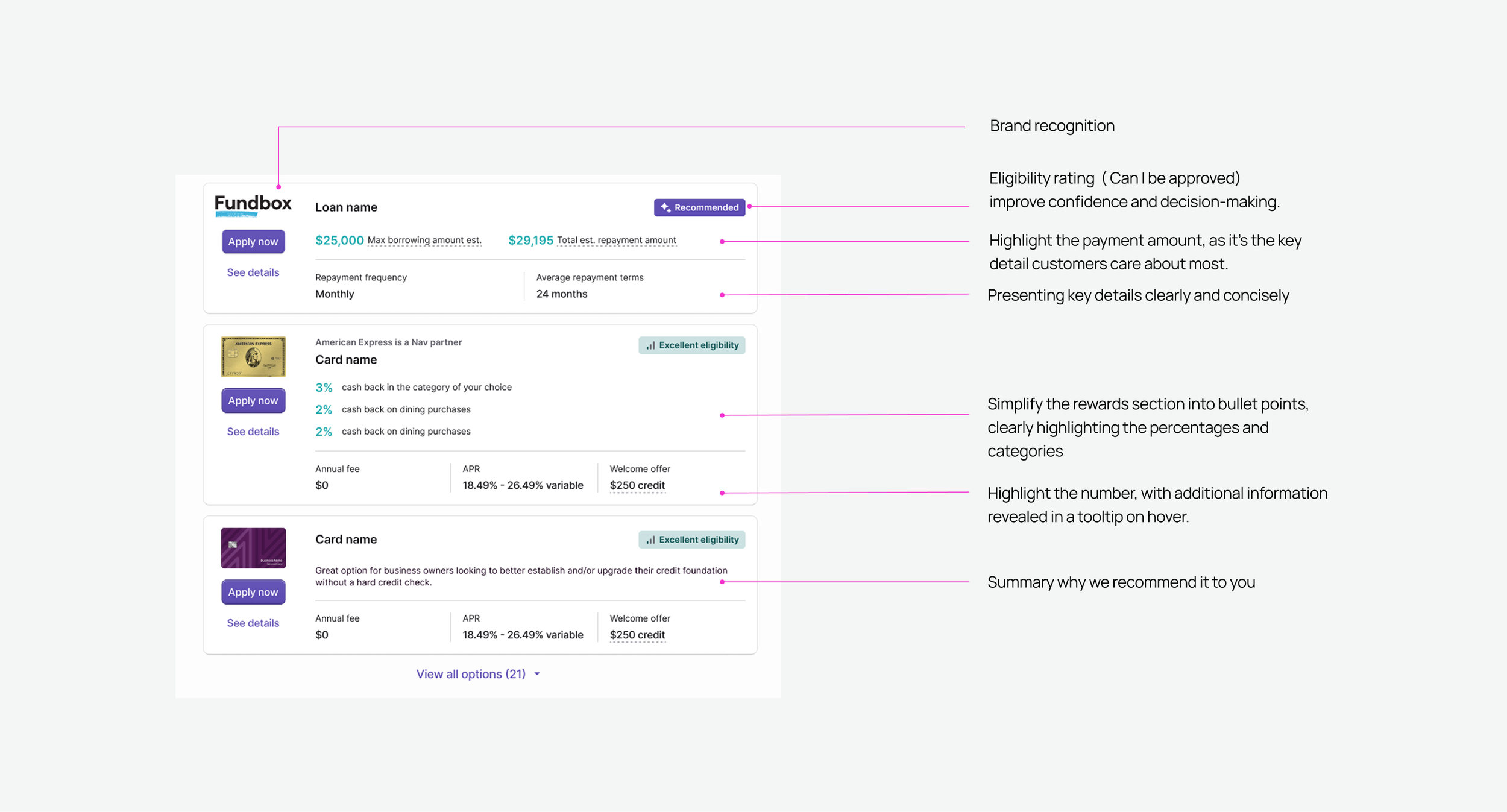1507x812 pixels.
Task: Click the Recommended badge on the loan card
Action: click(699, 207)
